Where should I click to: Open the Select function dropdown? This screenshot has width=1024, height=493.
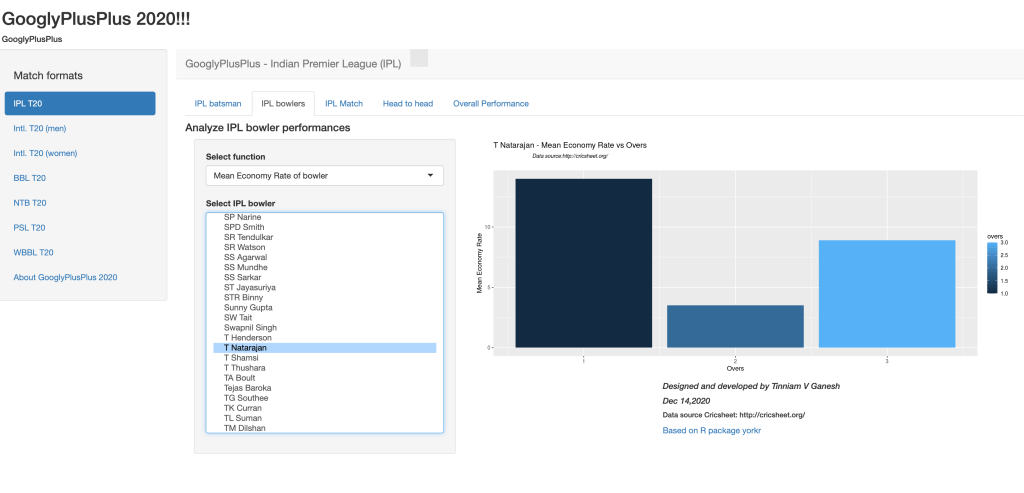[324, 176]
